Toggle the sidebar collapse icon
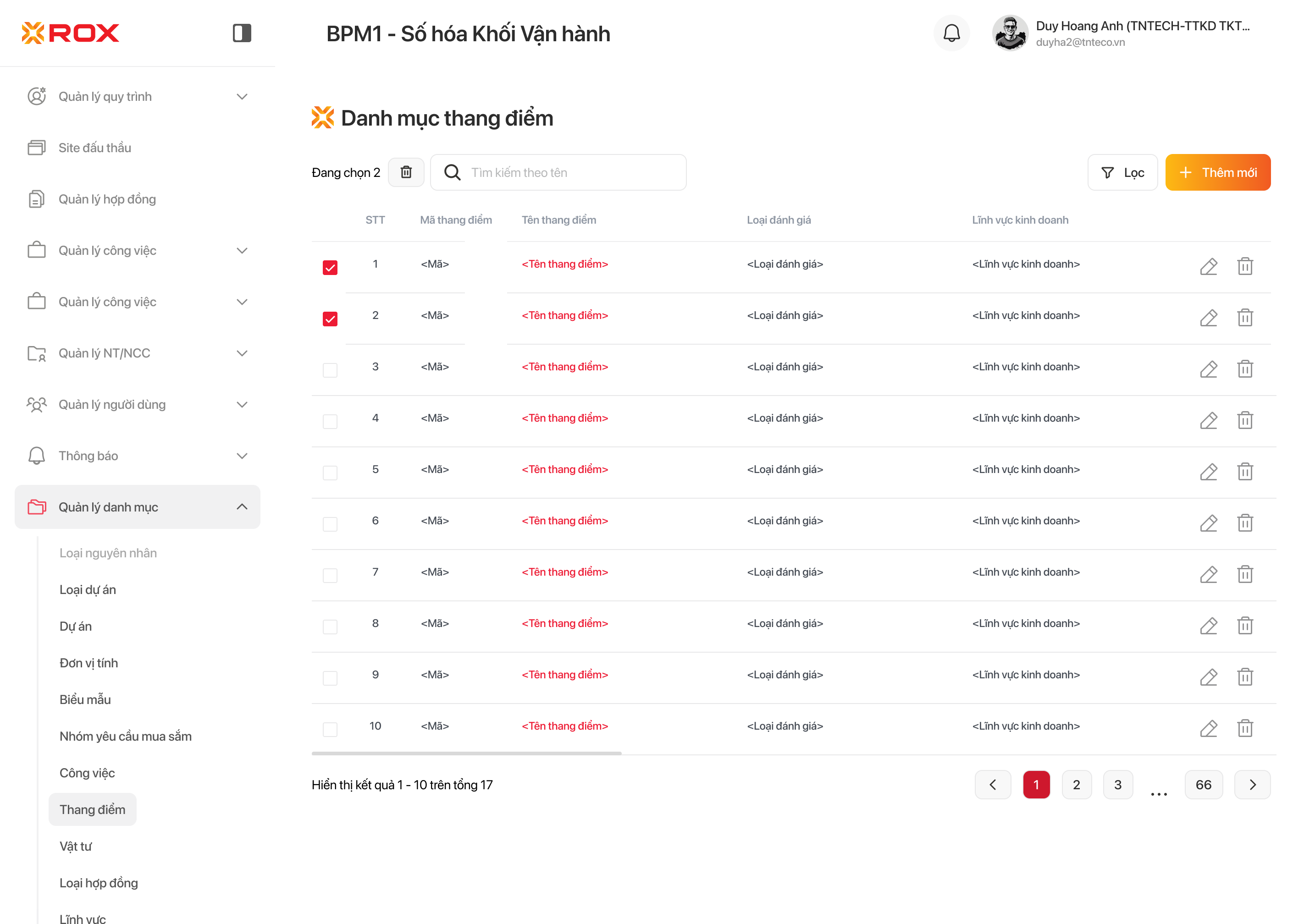This screenshot has width=1293, height=924. pyautogui.click(x=242, y=33)
